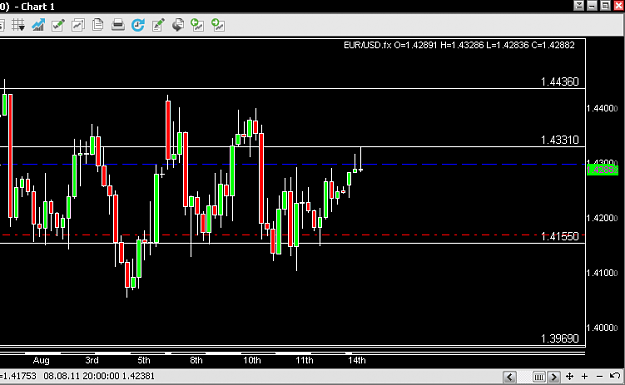This screenshot has width=625, height=385.
Task: Click the Chart 1 window title
Action: click(38, 6)
